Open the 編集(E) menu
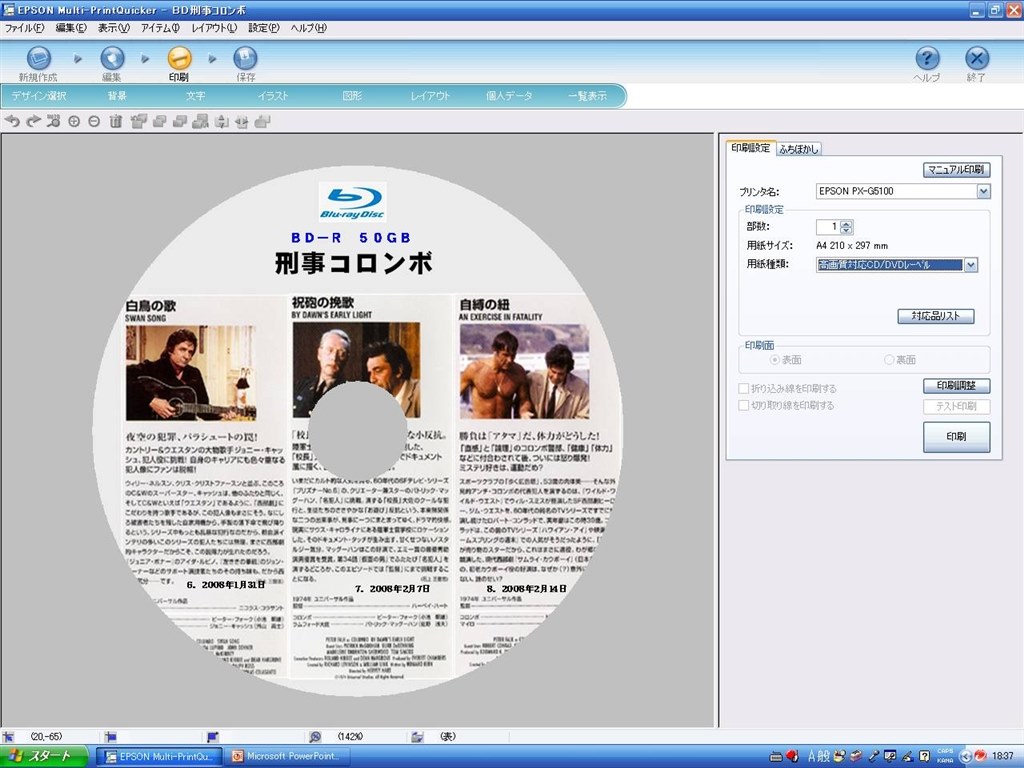 71,28
